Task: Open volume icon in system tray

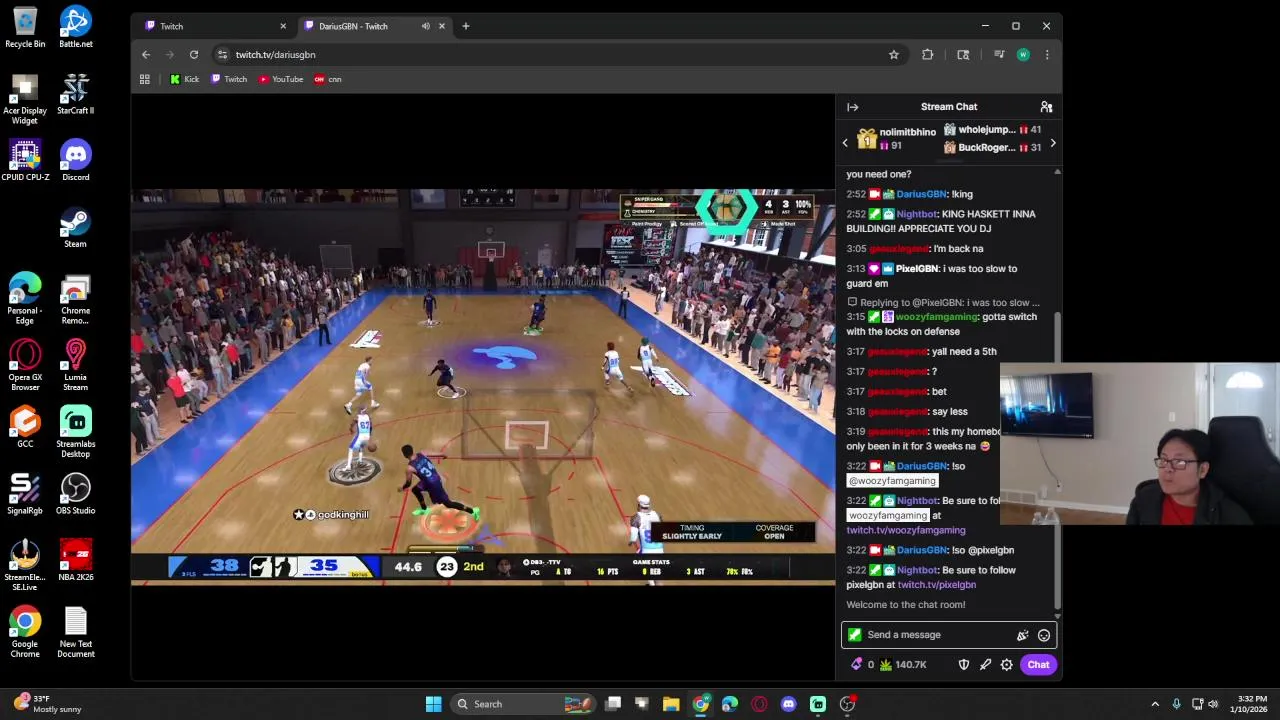Action: [1214, 704]
